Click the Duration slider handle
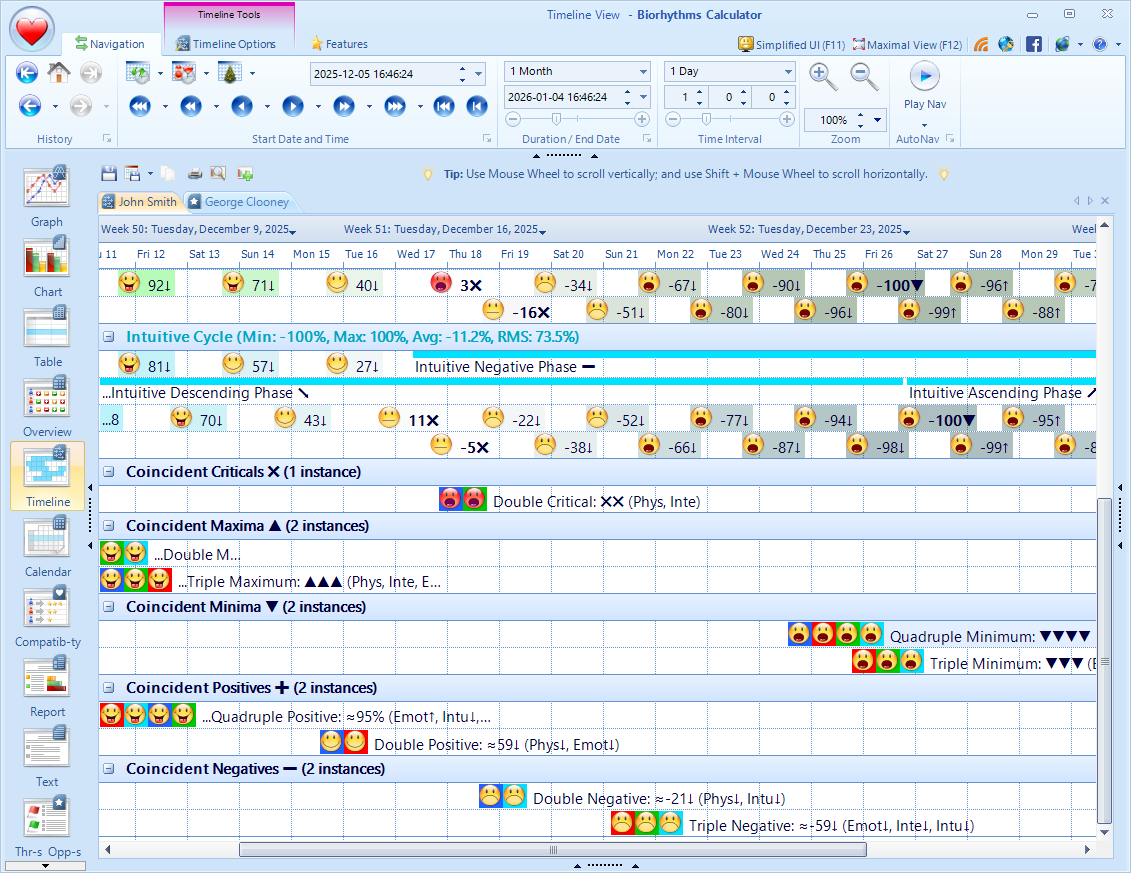The width and height of the screenshot is (1131, 873). point(556,119)
